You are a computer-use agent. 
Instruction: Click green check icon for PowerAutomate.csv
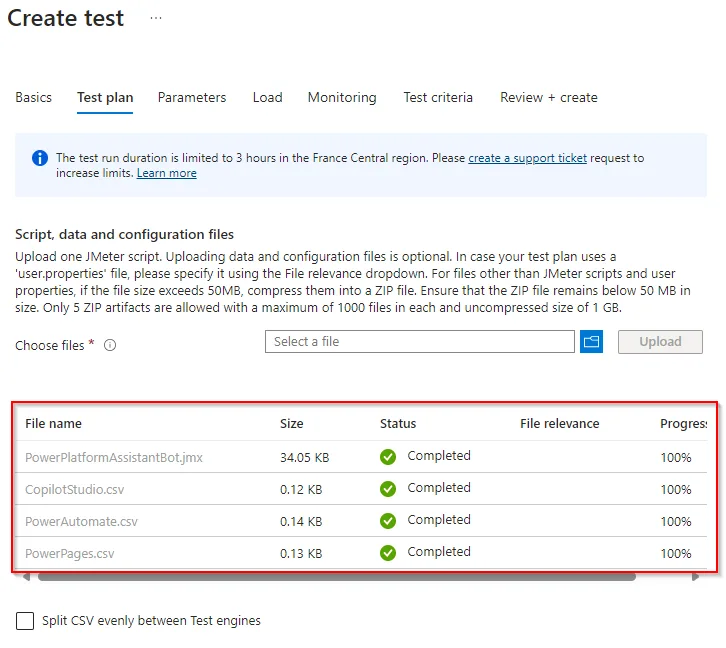pyautogui.click(x=388, y=521)
